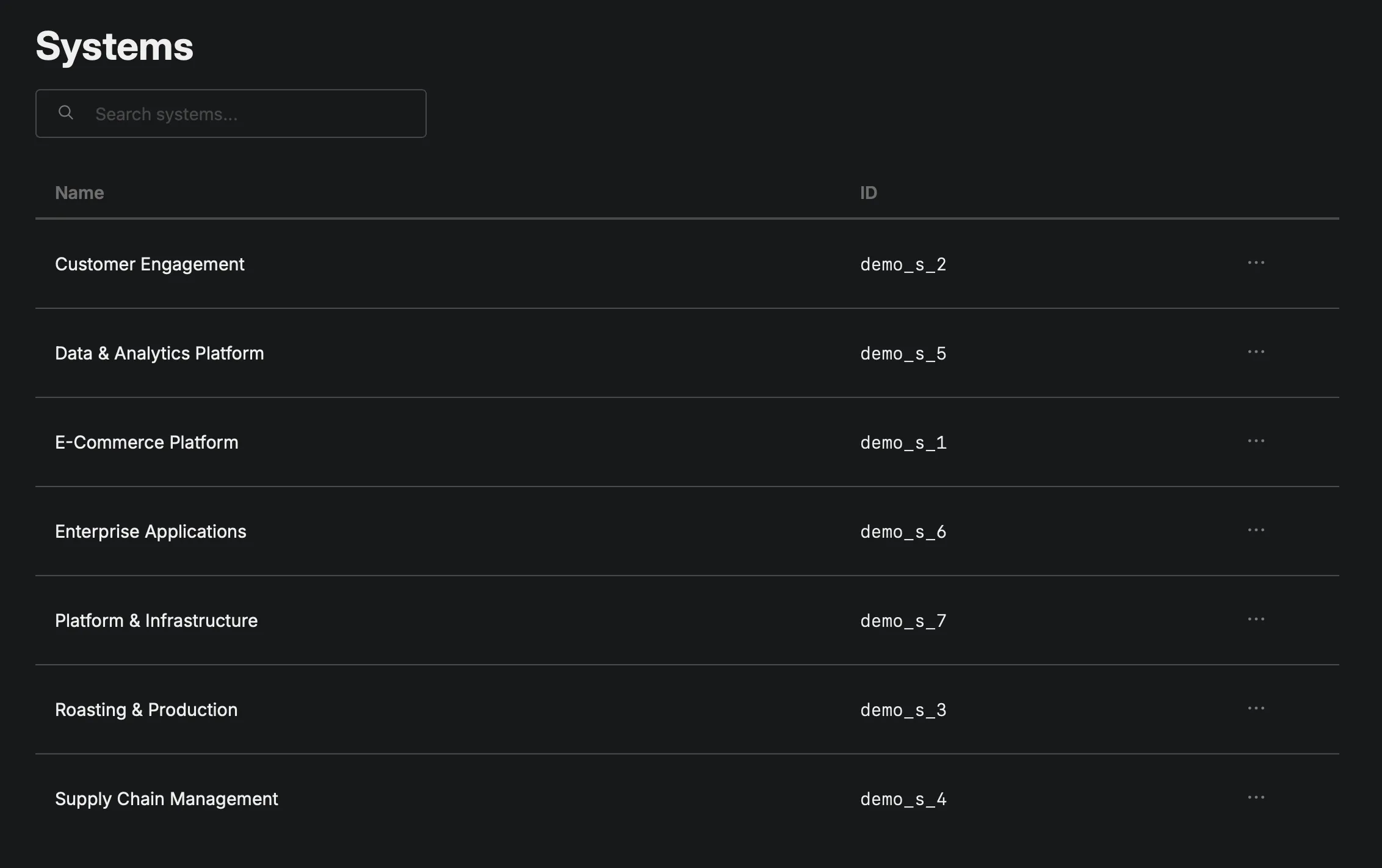Click the search magnifier icon
This screenshot has width=1382, height=868.
point(66,113)
